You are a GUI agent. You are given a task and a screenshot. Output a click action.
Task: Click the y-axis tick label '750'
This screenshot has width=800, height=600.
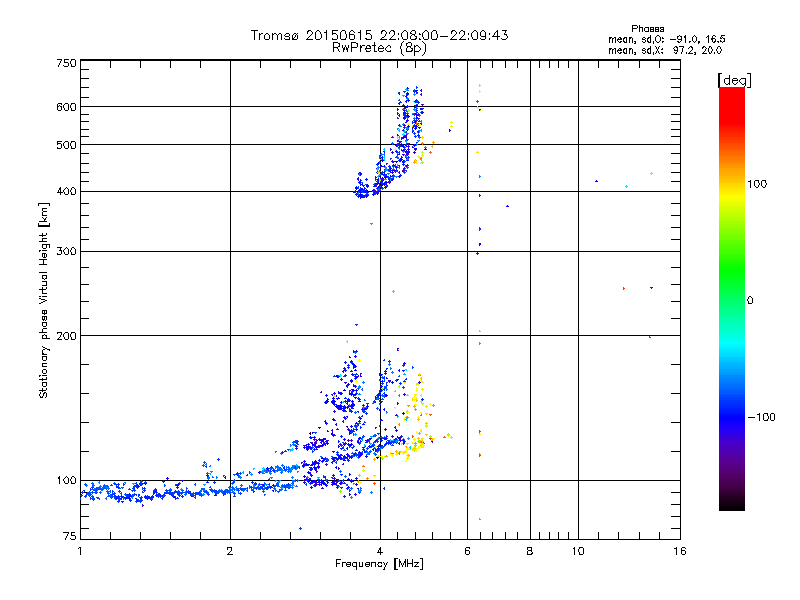[x=66, y=63]
